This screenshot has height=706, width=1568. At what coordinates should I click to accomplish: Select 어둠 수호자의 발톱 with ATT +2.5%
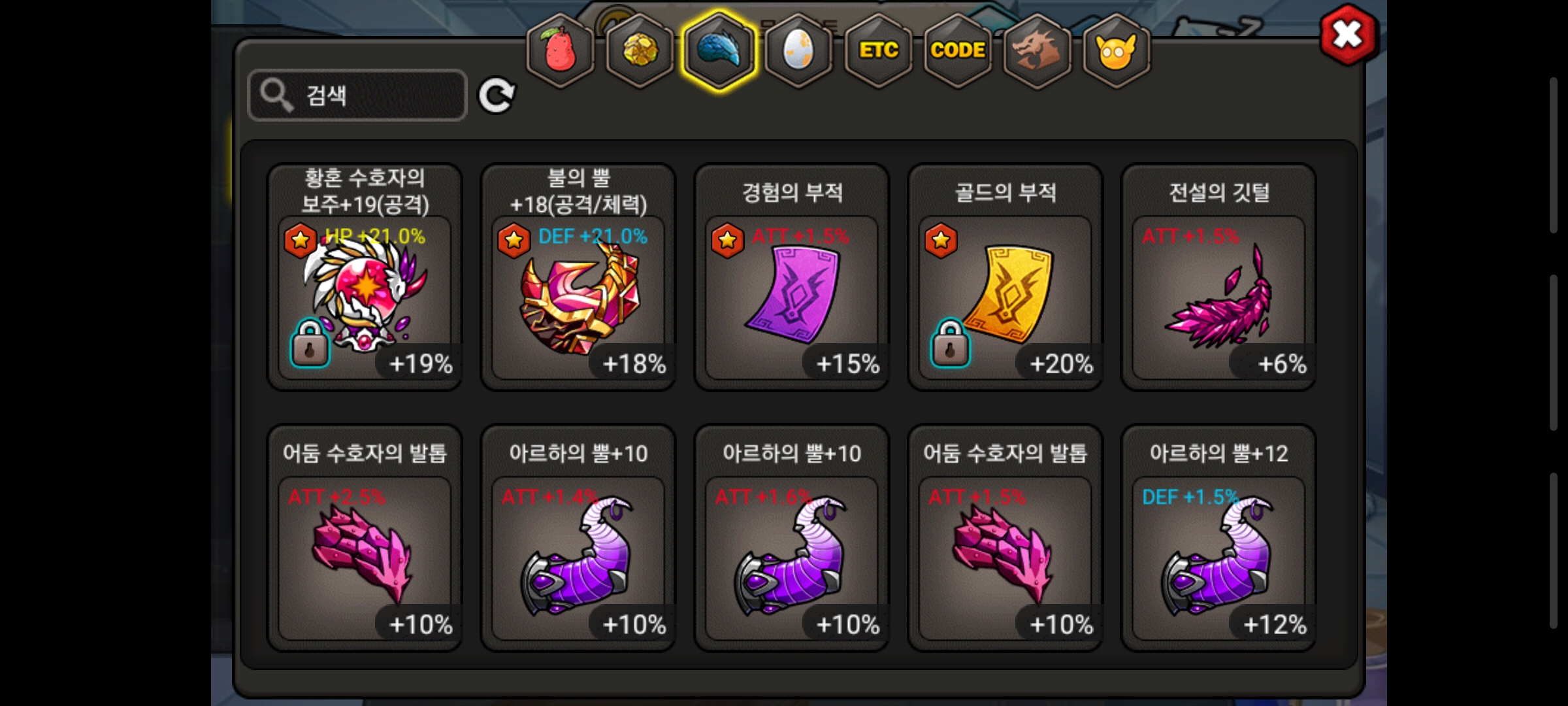tap(365, 538)
